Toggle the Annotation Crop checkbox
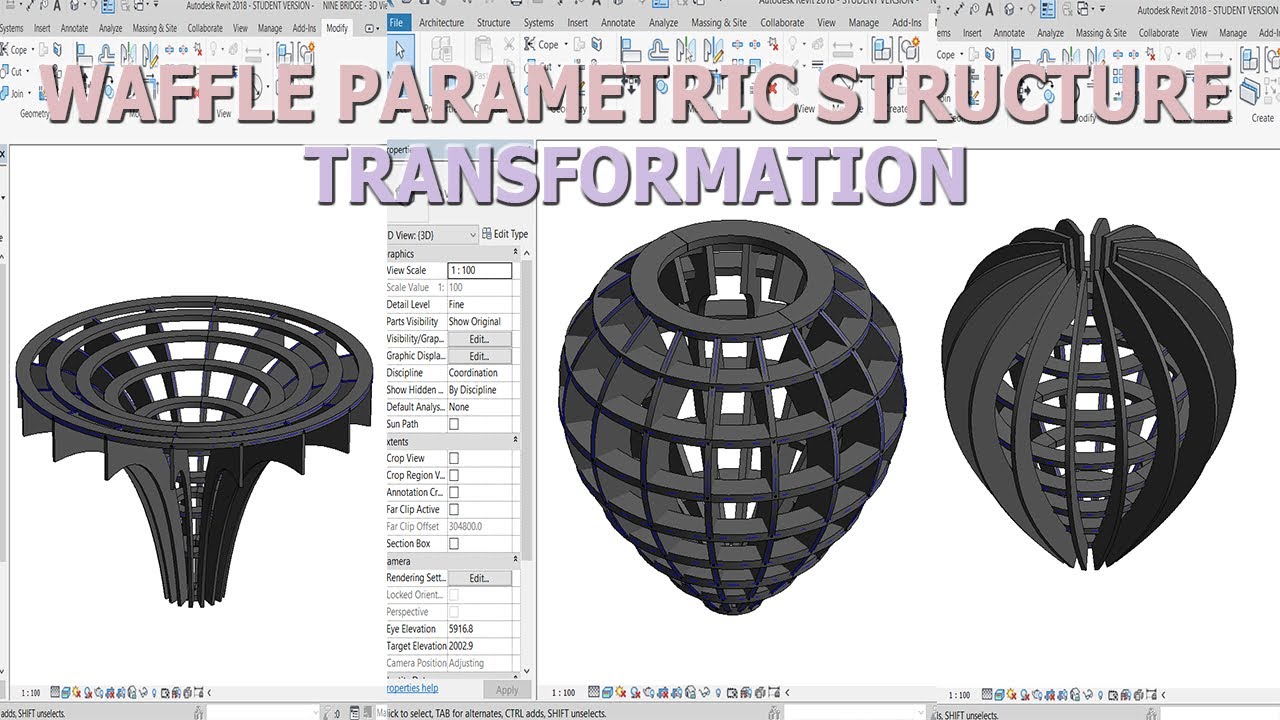This screenshot has width=1280, height=720. pos(453,492)
